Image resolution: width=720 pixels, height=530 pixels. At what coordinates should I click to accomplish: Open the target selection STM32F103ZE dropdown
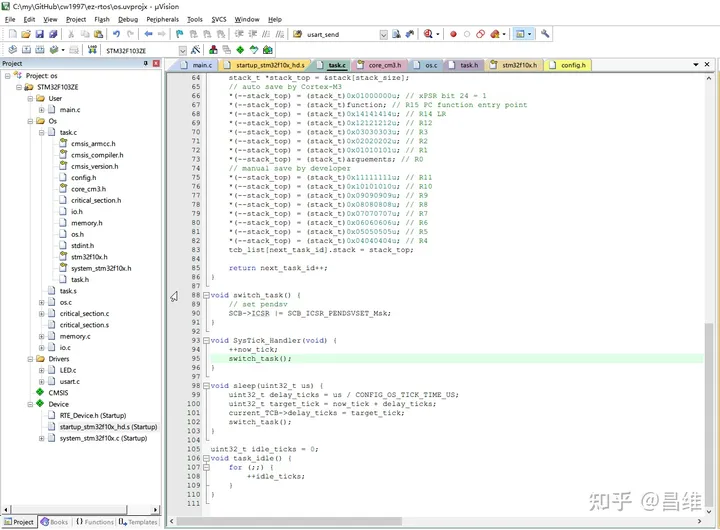click(182, 51)
